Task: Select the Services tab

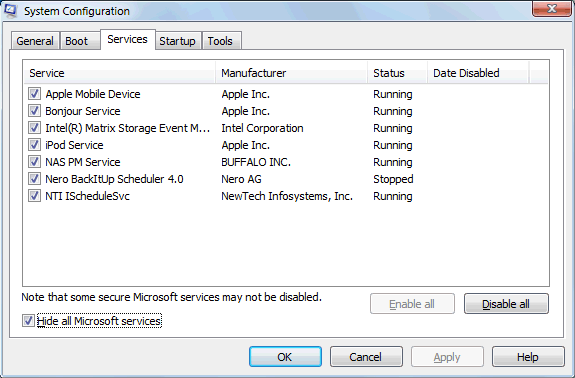Action: [127, 39]
